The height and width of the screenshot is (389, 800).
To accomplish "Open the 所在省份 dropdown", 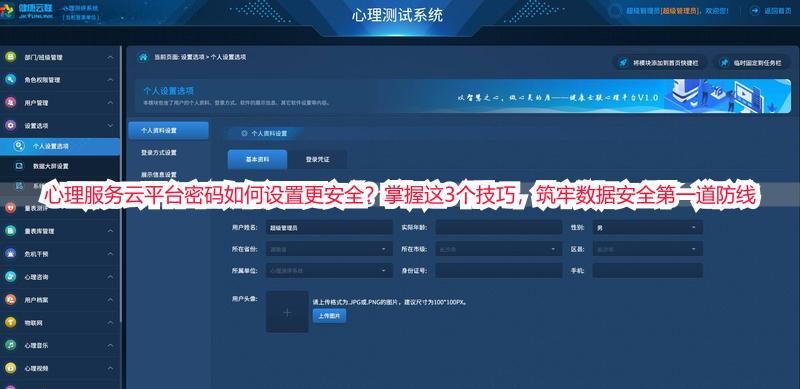I will click(x=329, y=249).
